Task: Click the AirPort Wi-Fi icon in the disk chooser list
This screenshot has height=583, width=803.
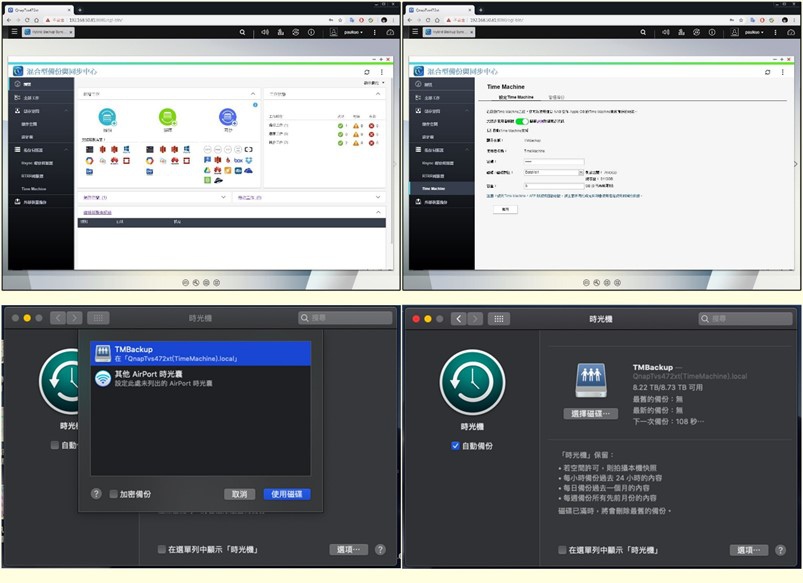Action: (x=103, y=378)
